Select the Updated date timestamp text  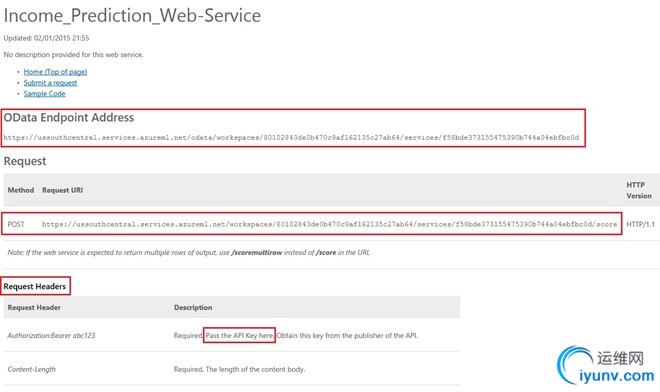(46, 38)
